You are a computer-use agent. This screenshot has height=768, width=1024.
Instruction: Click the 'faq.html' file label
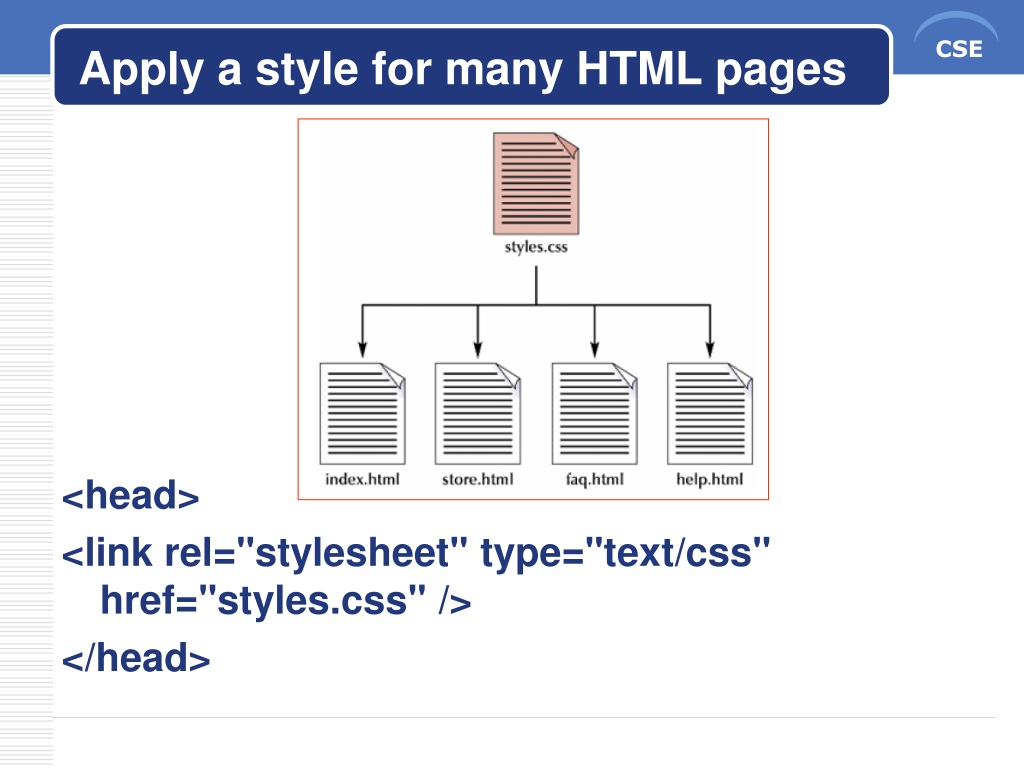pos(595,479)
